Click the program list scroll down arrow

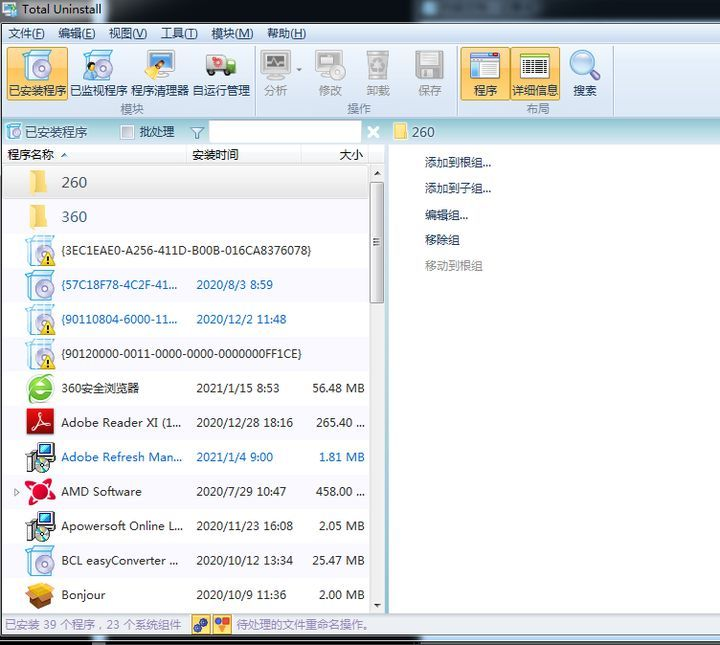coord(377,606)
